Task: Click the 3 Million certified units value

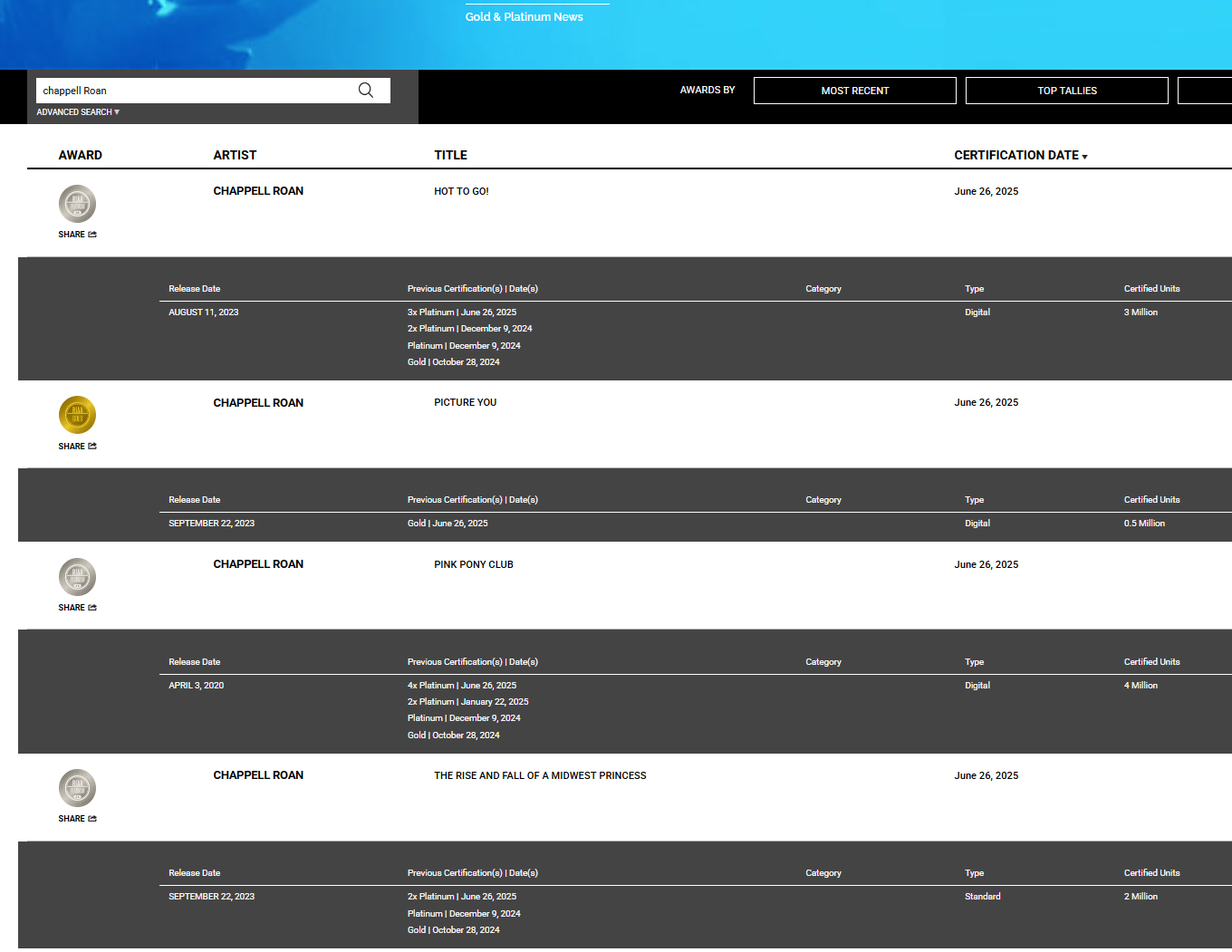Action: tap(1141, 313)
